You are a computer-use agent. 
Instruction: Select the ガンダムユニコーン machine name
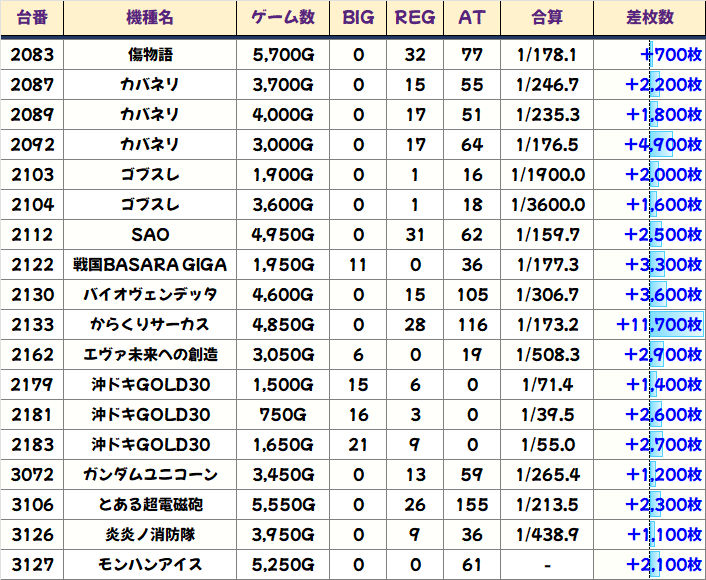click(149, 475)
